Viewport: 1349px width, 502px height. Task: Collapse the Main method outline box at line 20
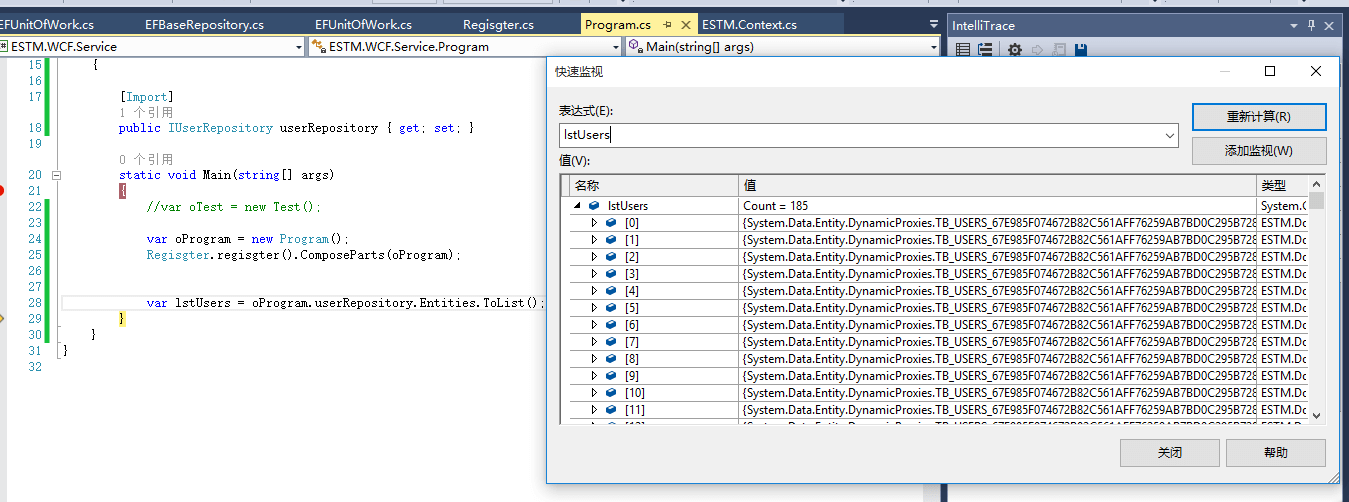coord(56,175)
